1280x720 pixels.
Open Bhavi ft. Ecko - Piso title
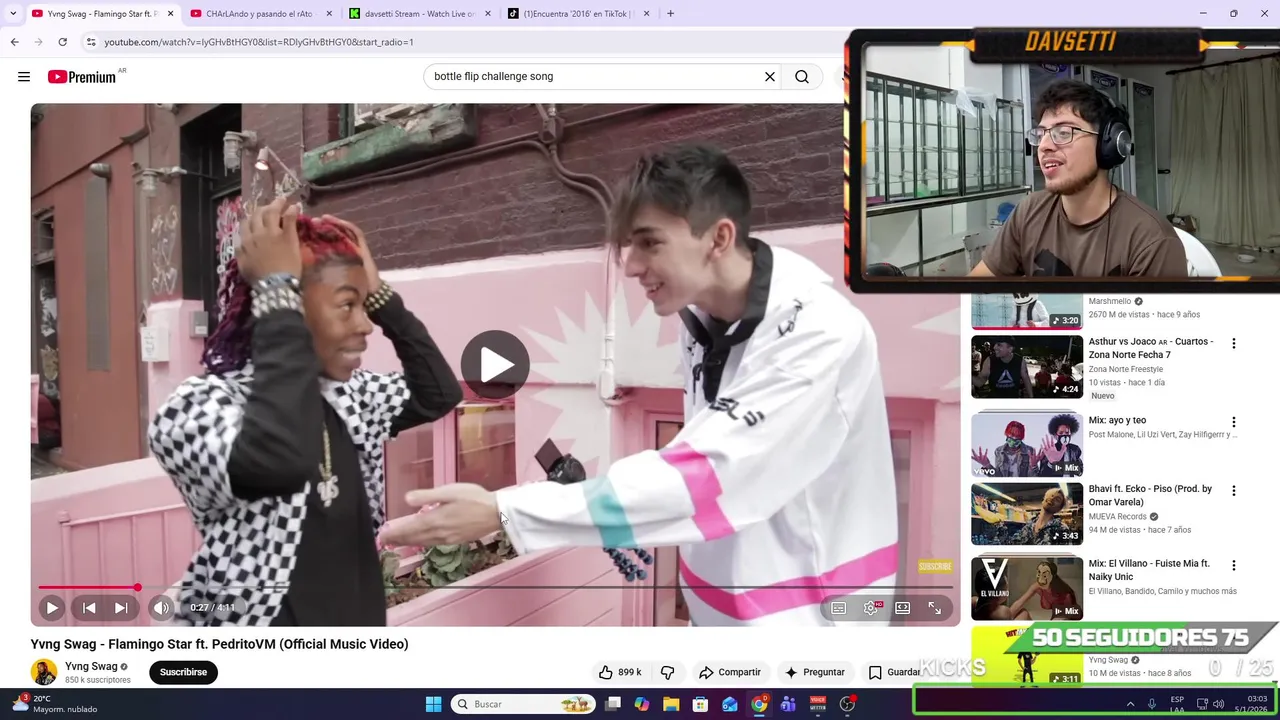click(1150, 495)
